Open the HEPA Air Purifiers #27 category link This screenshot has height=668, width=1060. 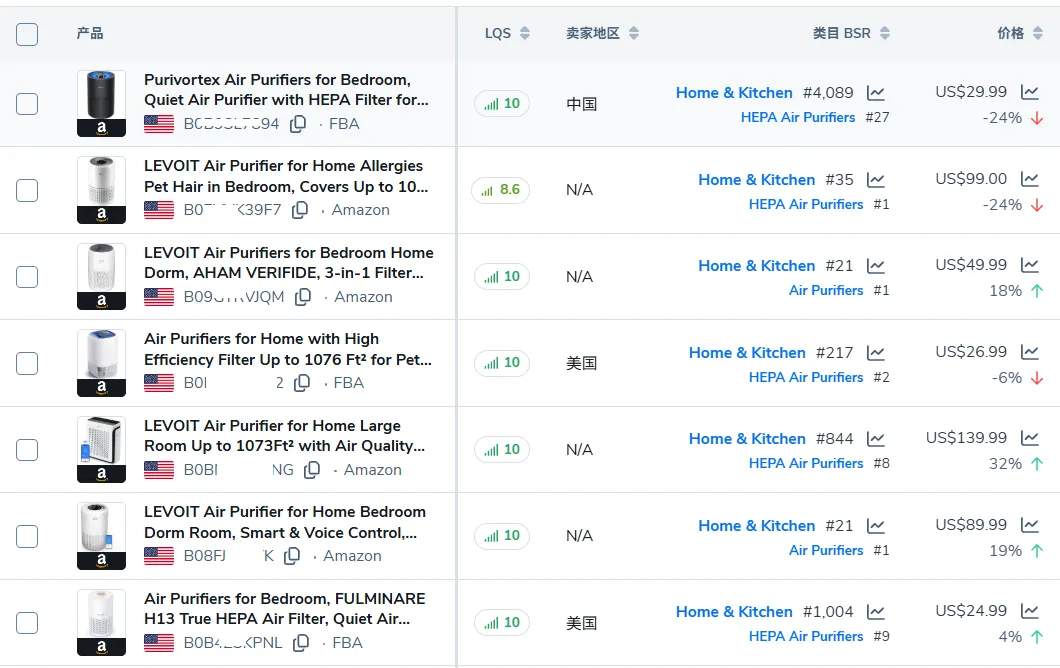click(x=798, y=117)
